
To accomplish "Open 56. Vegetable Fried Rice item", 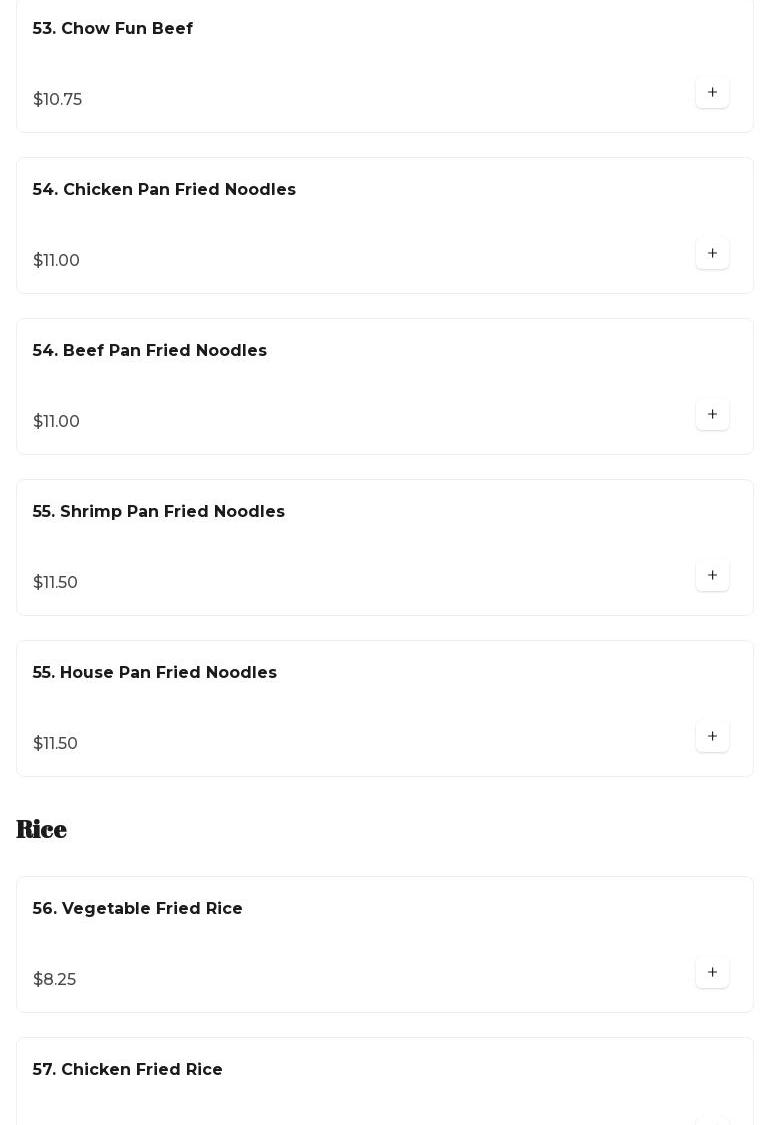I will point(138,909).
